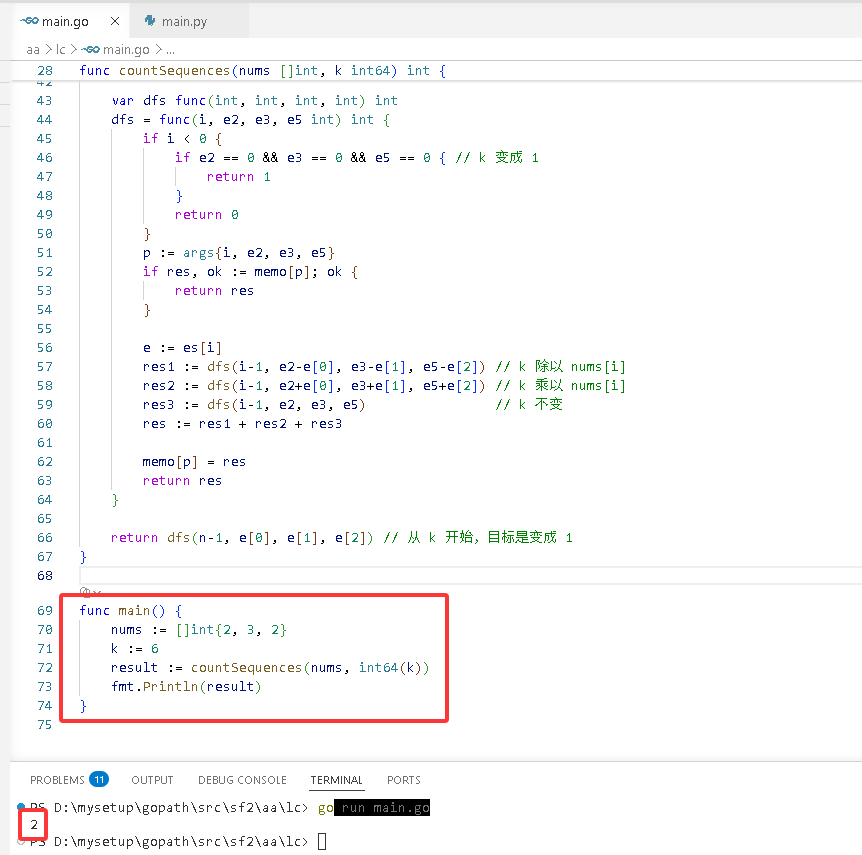Click the problems count badge 11
The width and height of the screenshot is (862, 855).
point(99,779)
